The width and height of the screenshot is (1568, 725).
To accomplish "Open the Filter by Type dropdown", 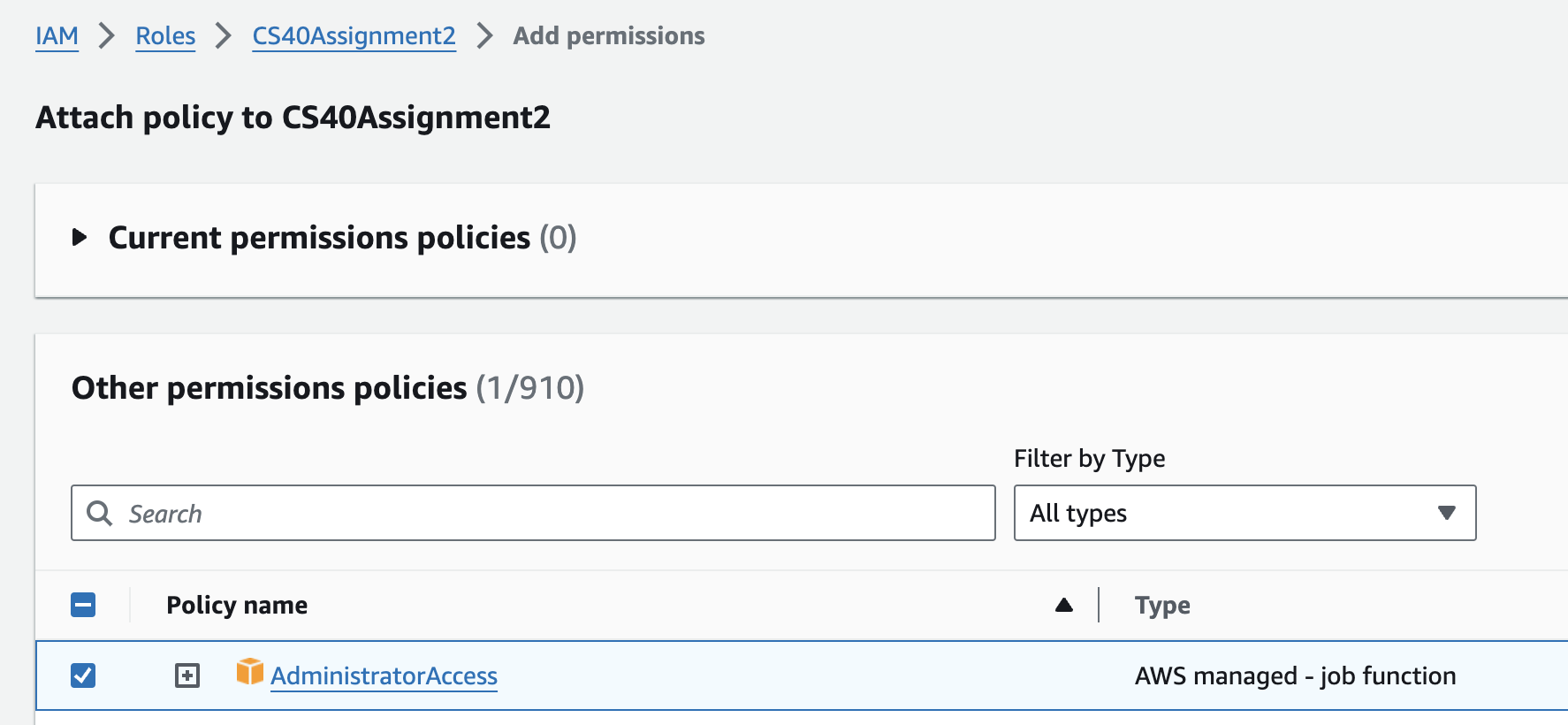I will (x=1245, y=513).
